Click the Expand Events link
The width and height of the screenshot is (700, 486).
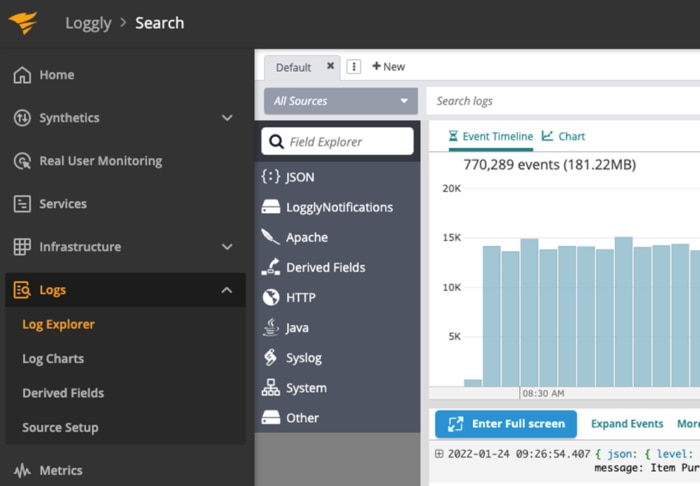[627, 424]
